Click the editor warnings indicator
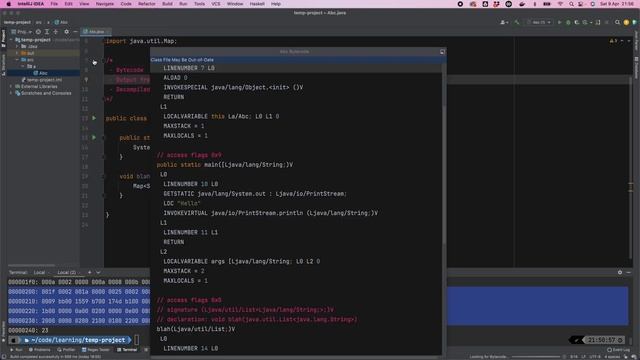 (x=613, y=41)
